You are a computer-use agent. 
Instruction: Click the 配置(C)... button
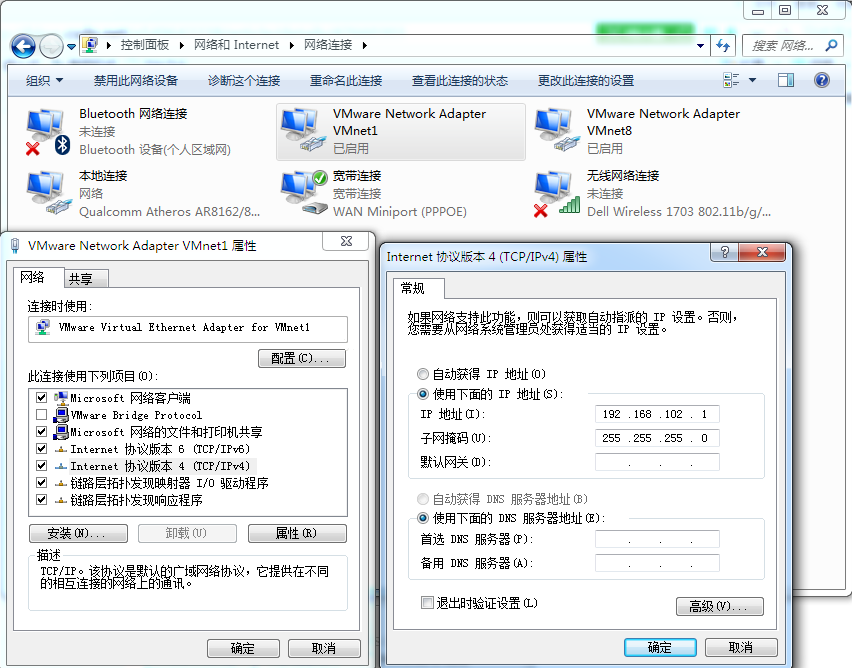pyautogui.click(x=302, y=359)
